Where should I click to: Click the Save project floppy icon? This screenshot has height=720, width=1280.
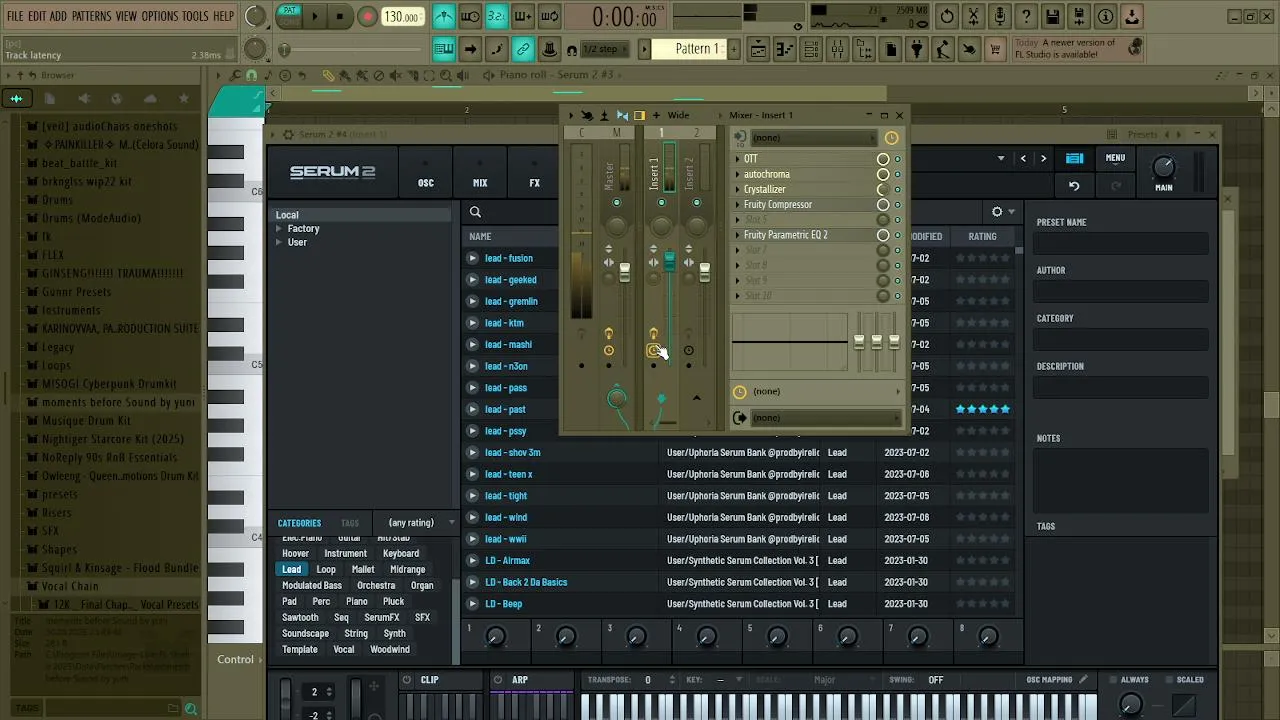pos(1053,16)
